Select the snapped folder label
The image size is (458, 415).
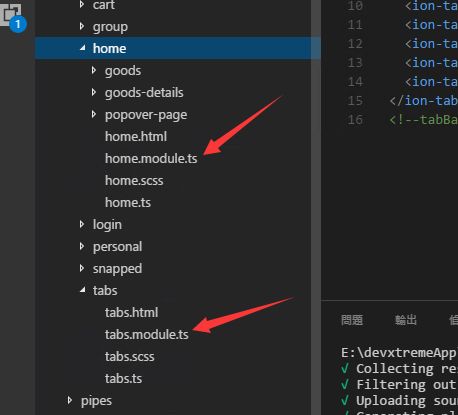tap(117, 269)
